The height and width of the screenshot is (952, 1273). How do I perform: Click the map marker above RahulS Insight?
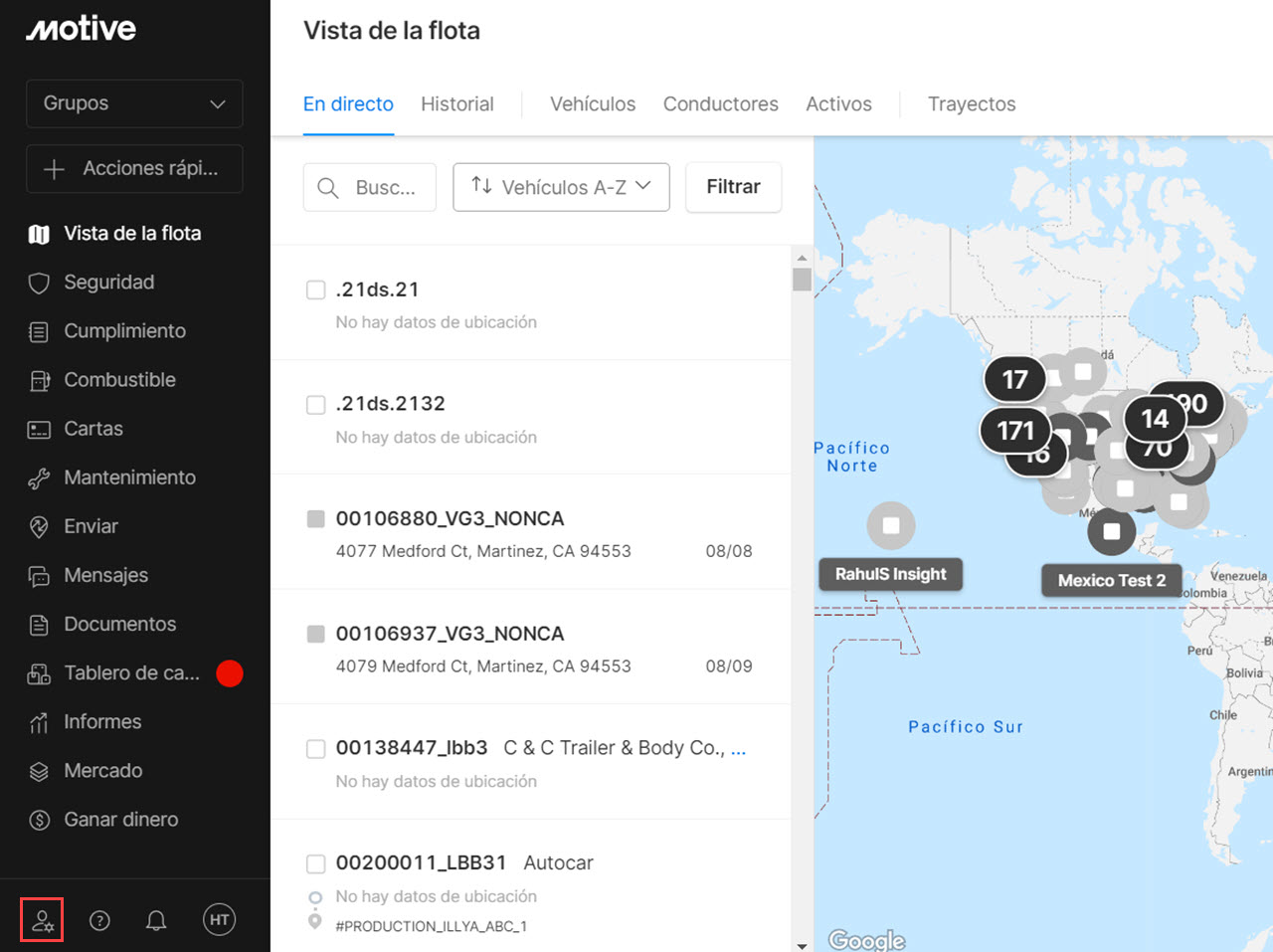click(891, 525)
